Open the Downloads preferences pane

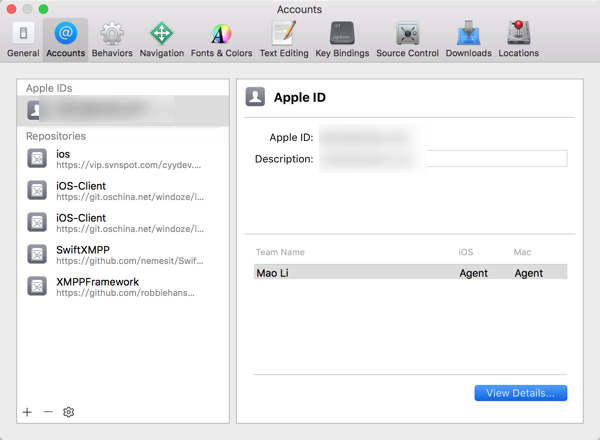(468, 40)
